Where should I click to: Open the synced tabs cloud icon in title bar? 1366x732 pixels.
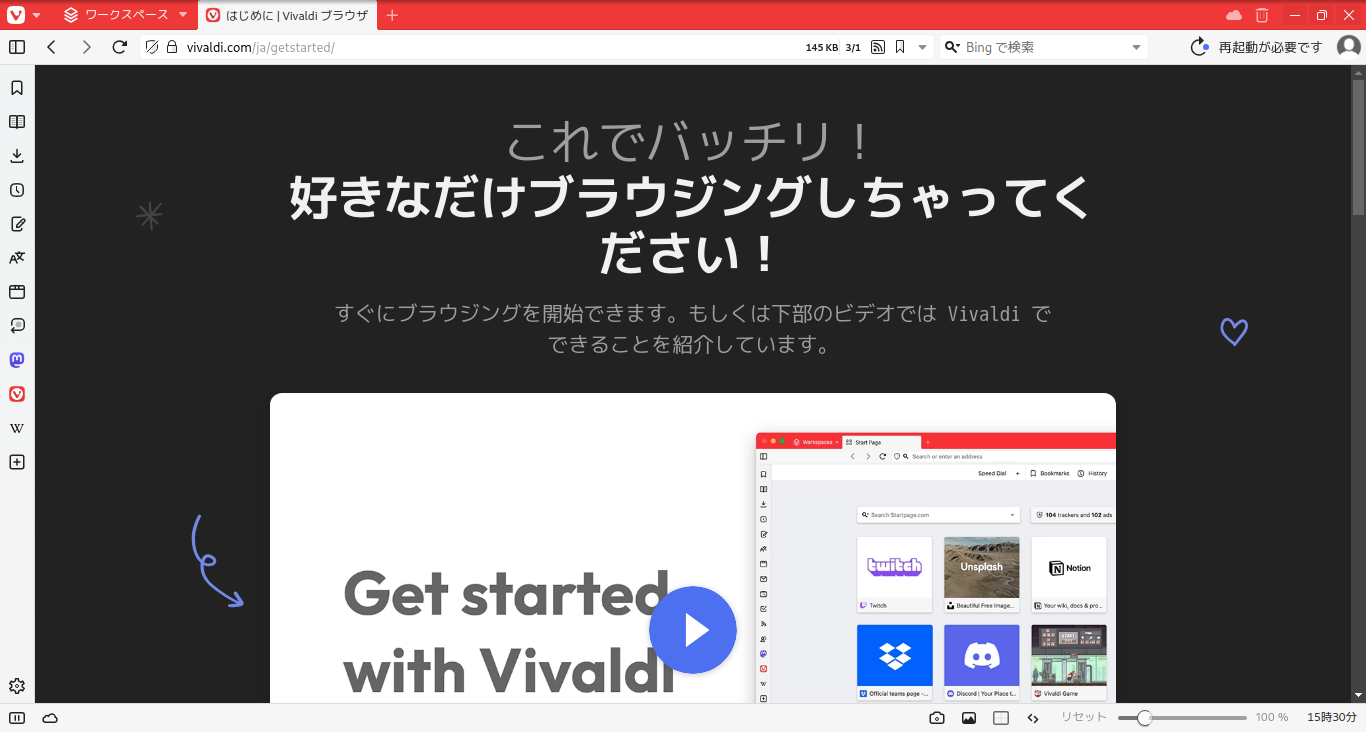(x=1234, y=15)
